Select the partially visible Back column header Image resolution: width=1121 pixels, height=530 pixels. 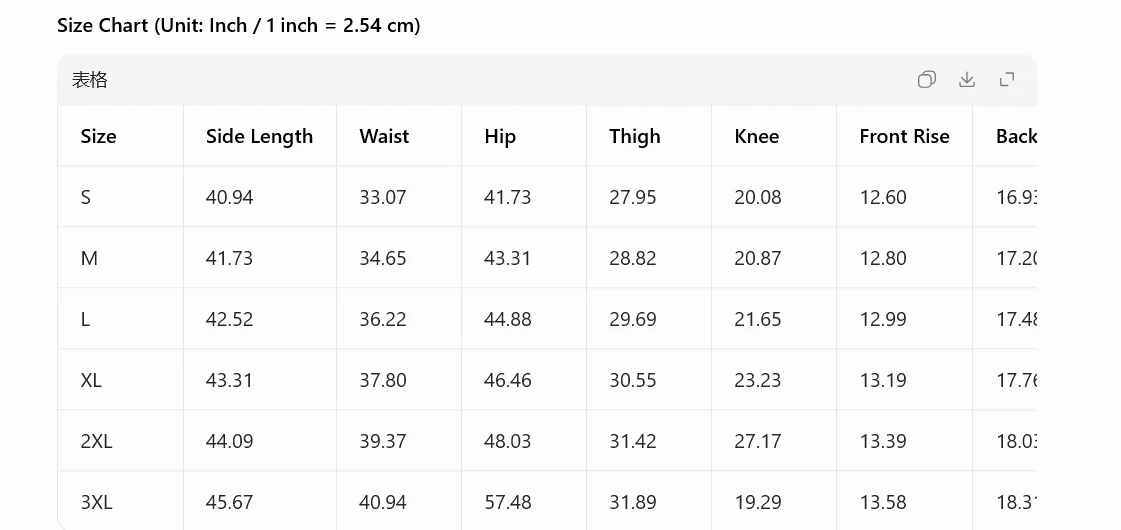point(1016,136)
